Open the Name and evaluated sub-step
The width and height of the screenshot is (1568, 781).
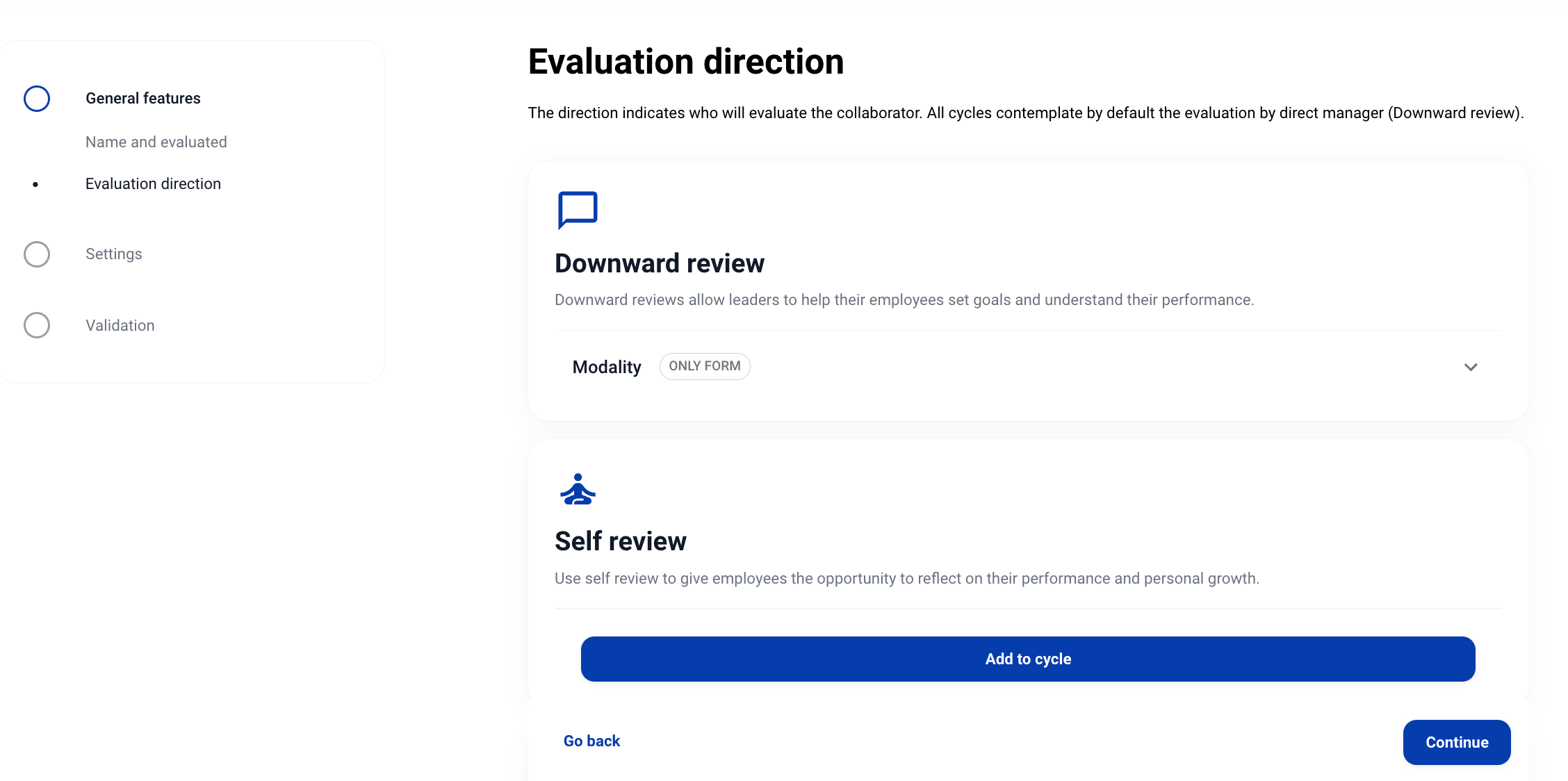pyautogui.click(x=156, y=142)
